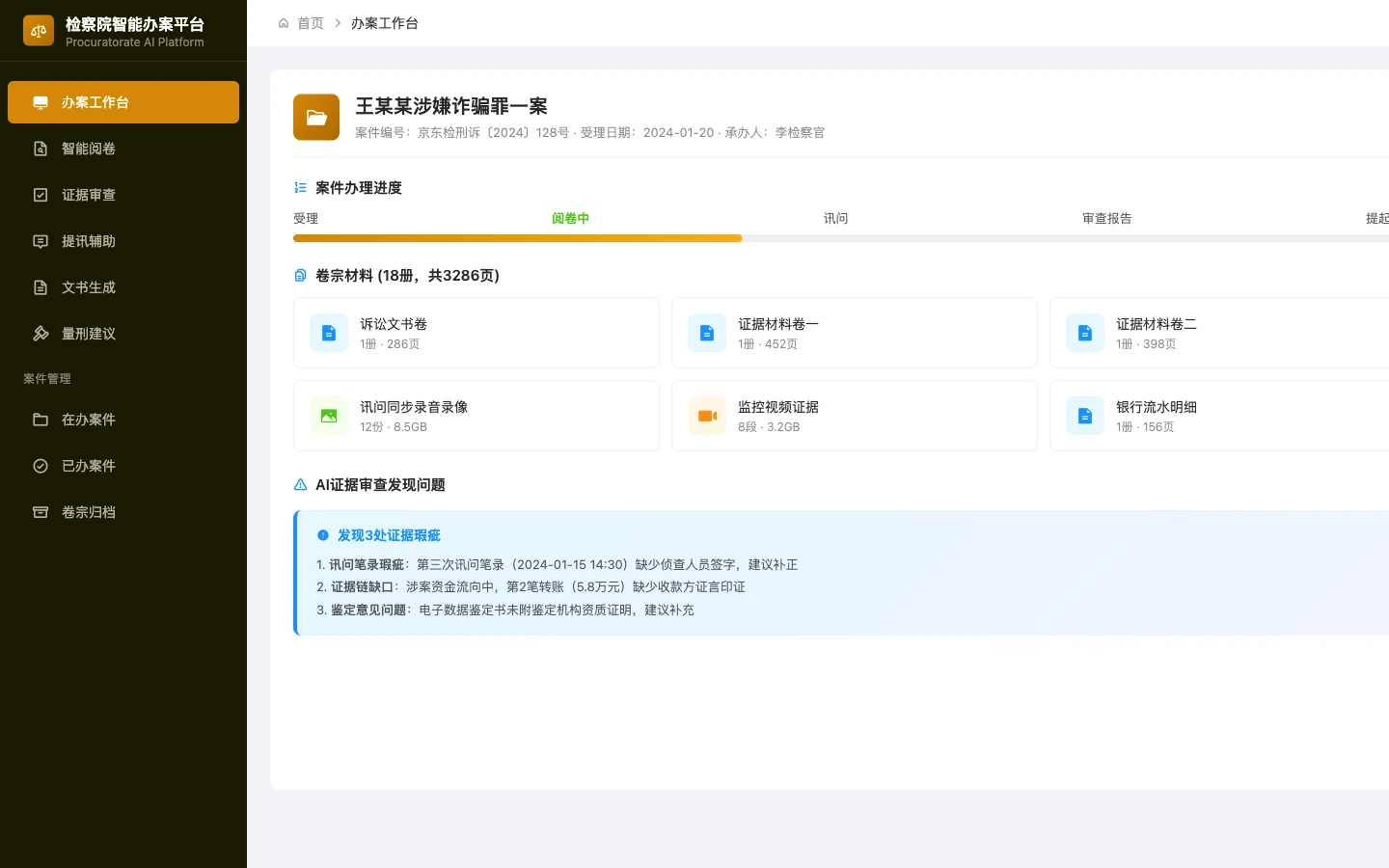This screenshot has height=868, width=1389.
Task: Click the case handling progress bar
Action: point(841,238)
